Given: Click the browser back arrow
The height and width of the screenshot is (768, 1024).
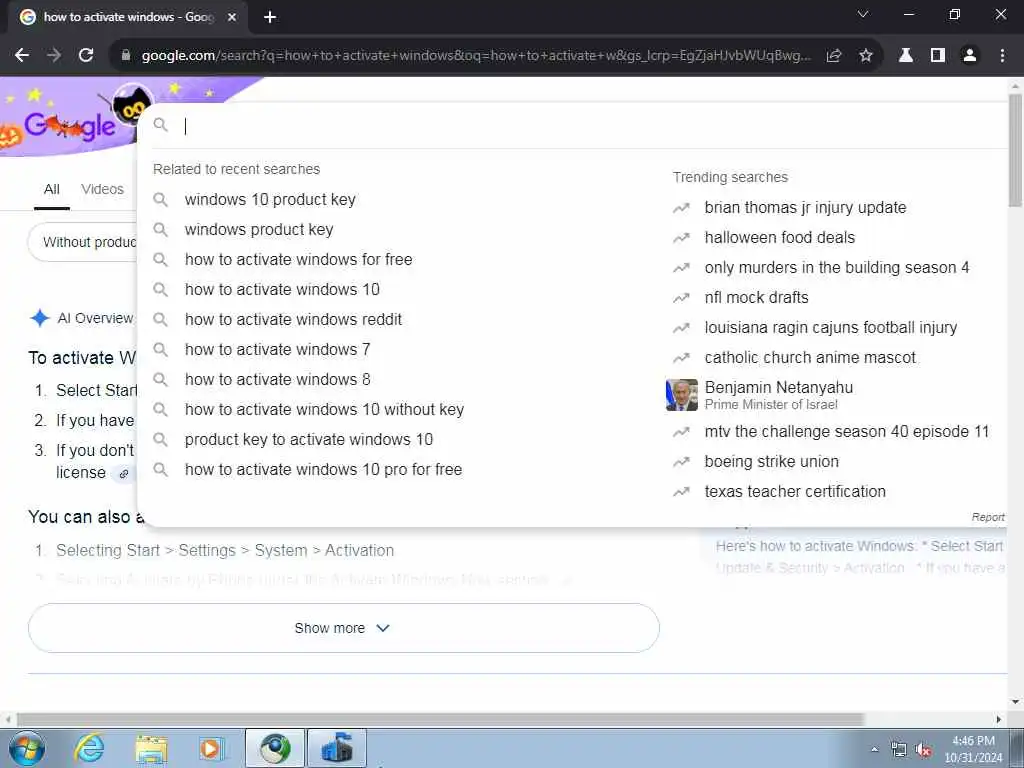Looking at the screenshot, I should point(22,56).
